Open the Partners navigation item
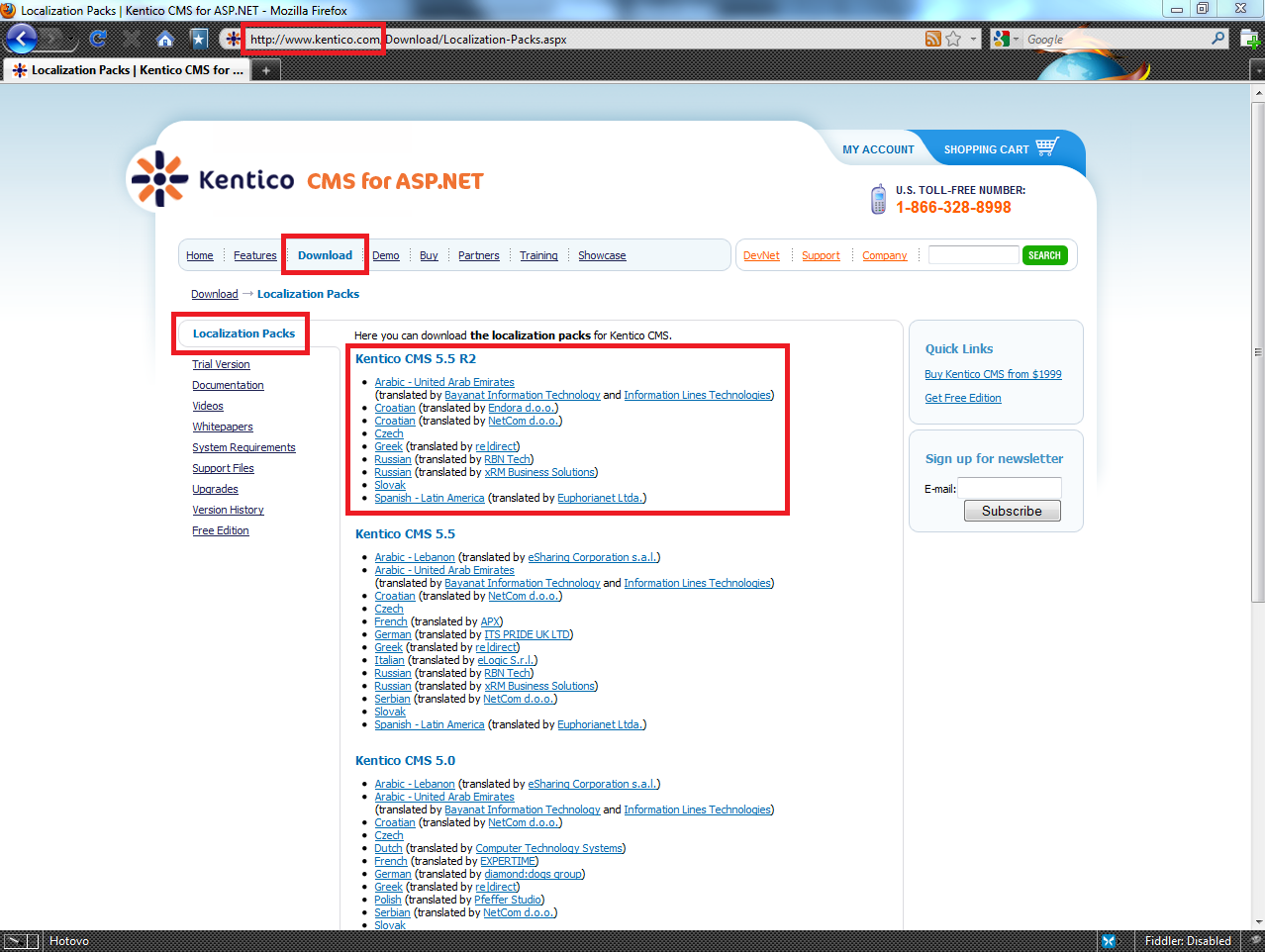The image size is (1265, 952). (479, 255)
